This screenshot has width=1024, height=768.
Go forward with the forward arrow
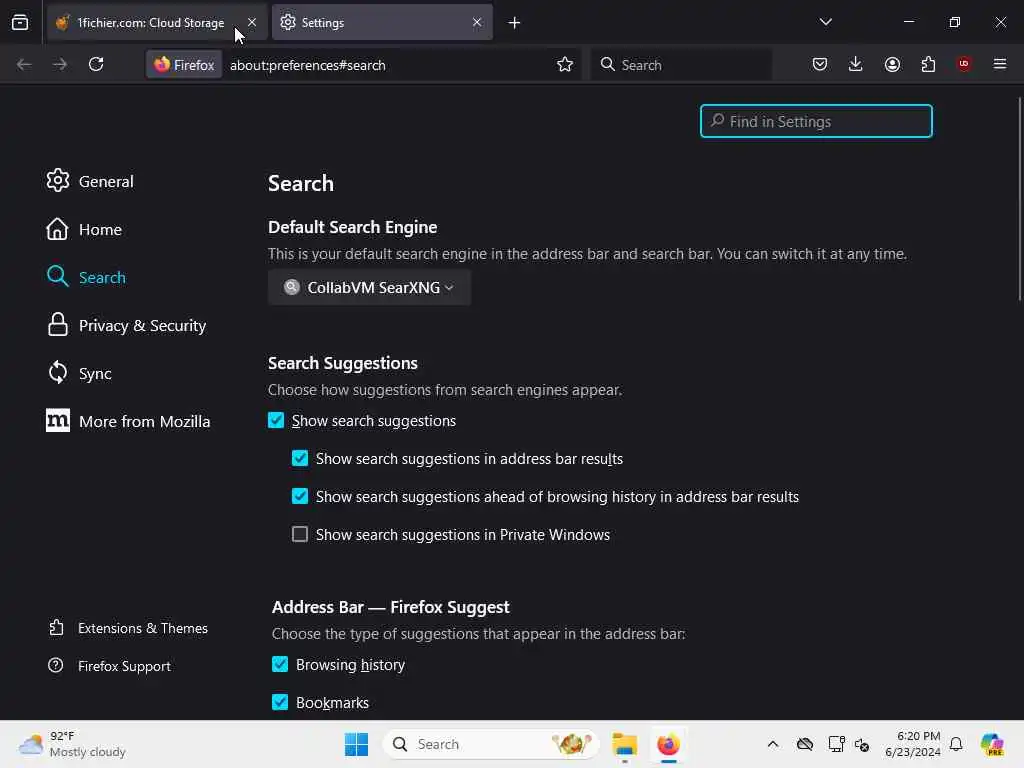60,64
